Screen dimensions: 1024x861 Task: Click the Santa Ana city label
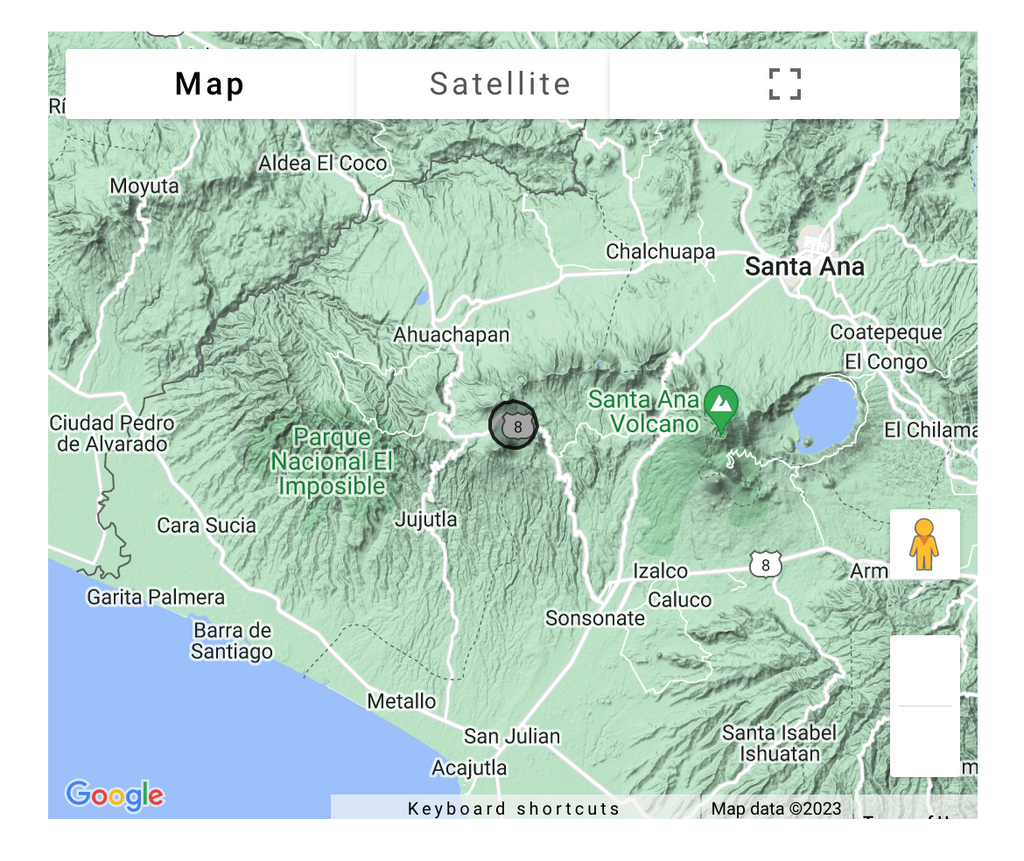(x=805, y=267)
